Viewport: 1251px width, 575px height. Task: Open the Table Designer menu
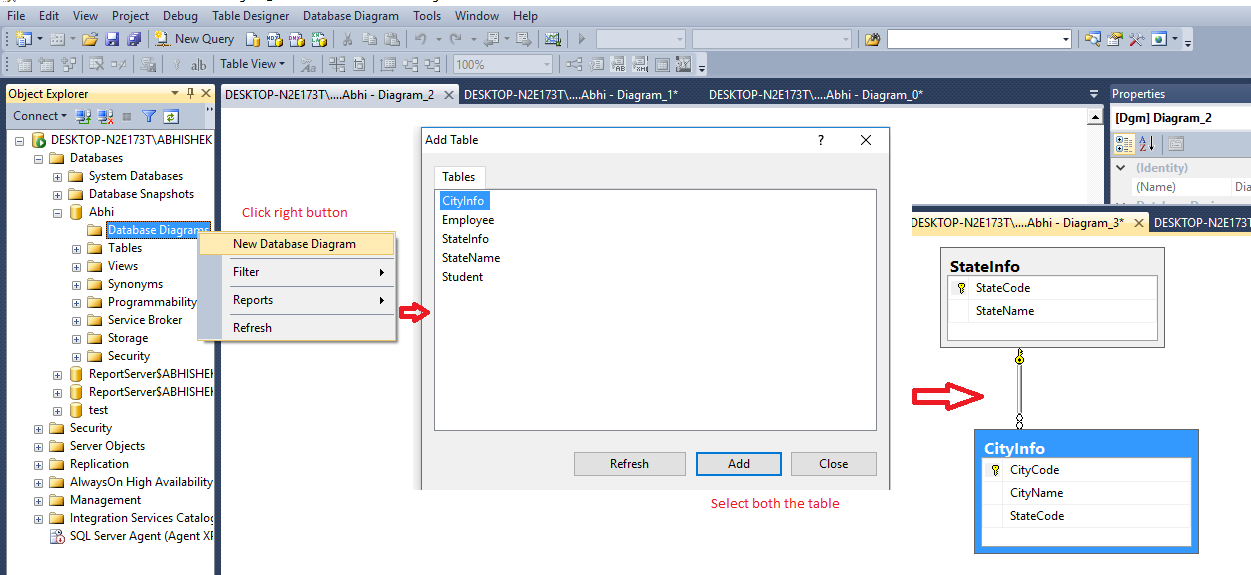pyautogui.click(x=250, y=16)
